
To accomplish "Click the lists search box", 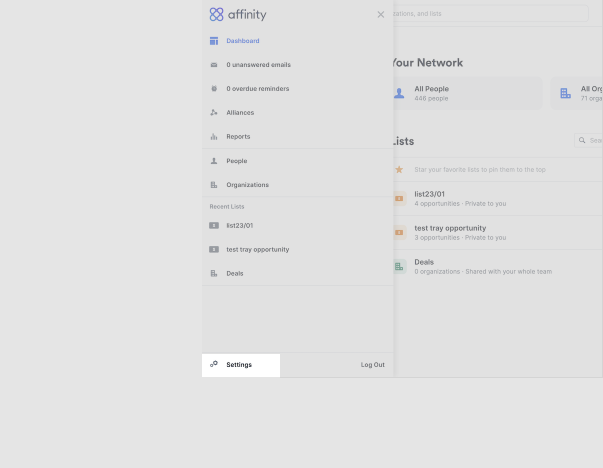I will coord(590,141).
